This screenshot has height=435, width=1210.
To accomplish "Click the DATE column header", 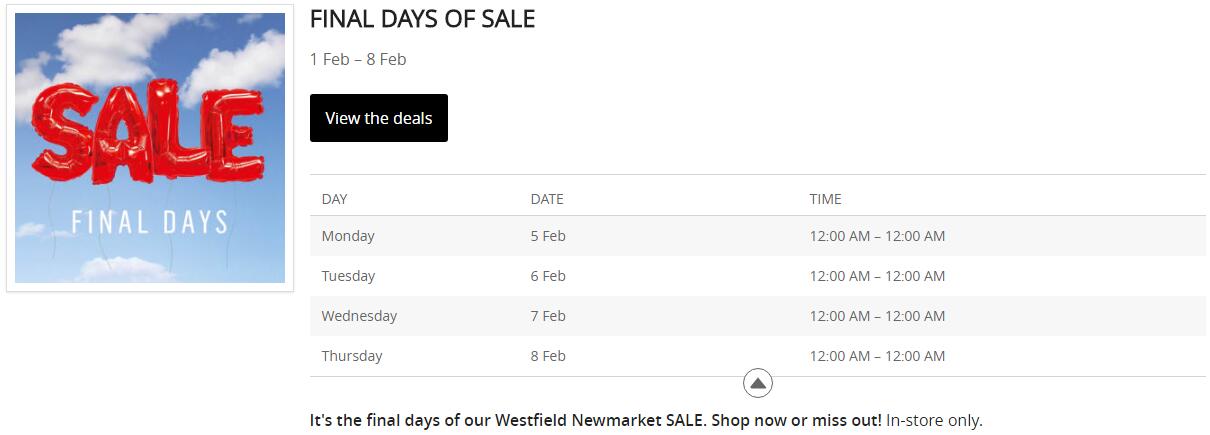I will pyautogui.click(x=547, y=199).
